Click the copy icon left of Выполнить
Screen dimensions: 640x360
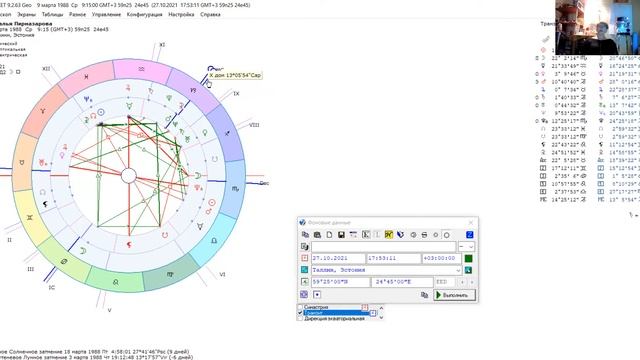pos(424,295)
